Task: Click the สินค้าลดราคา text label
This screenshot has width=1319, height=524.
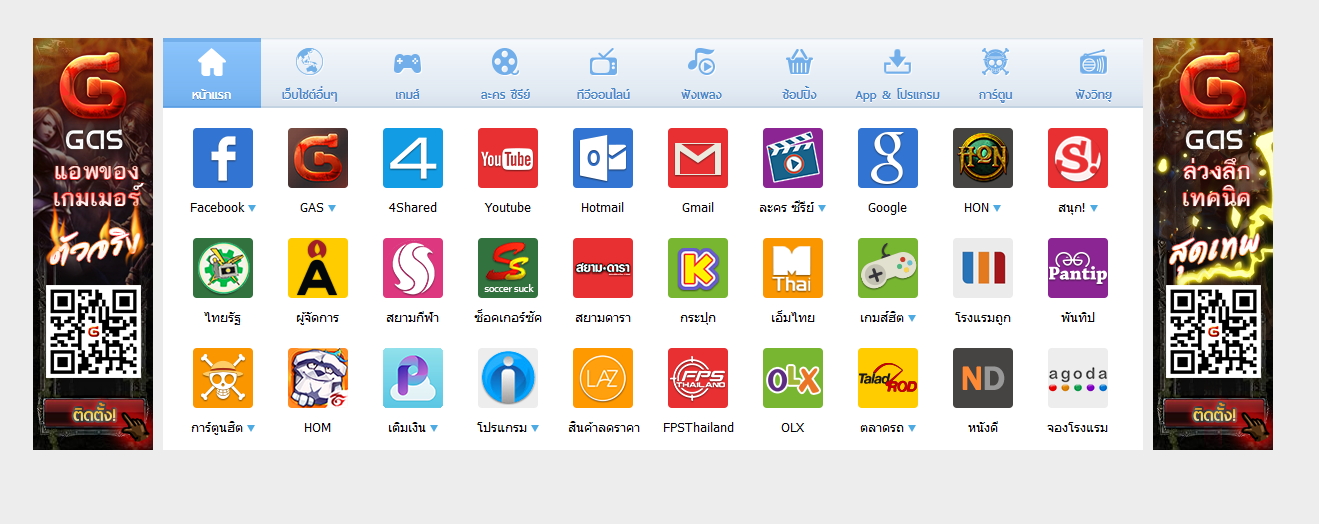Action: pyautogui.click(x=603, y=428)
